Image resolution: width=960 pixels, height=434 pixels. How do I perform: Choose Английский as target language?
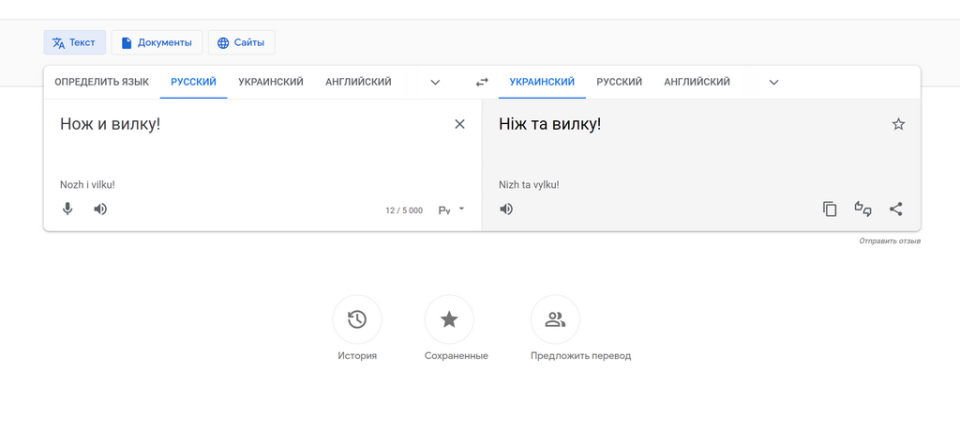coord(696,82)
